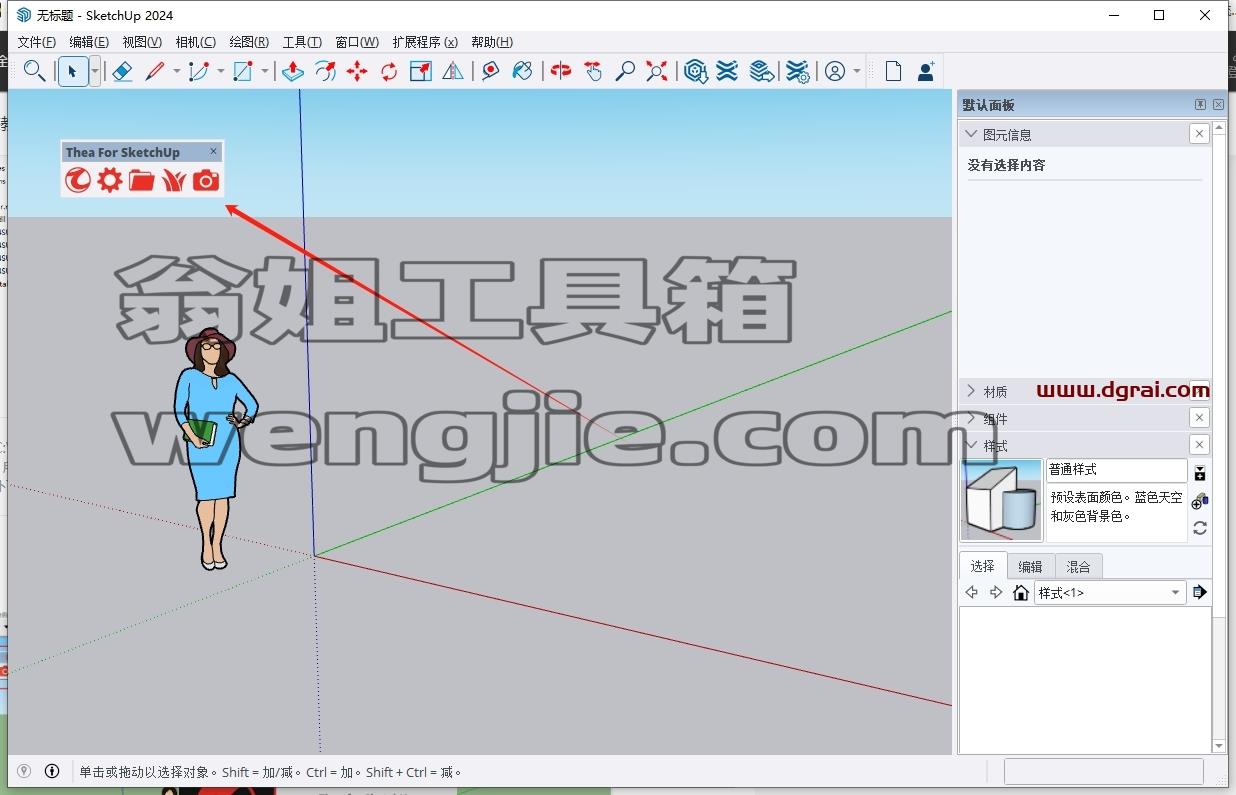Select the Offset tool
The width and height of the screenshot is (1236, 795).
[325, 71]
